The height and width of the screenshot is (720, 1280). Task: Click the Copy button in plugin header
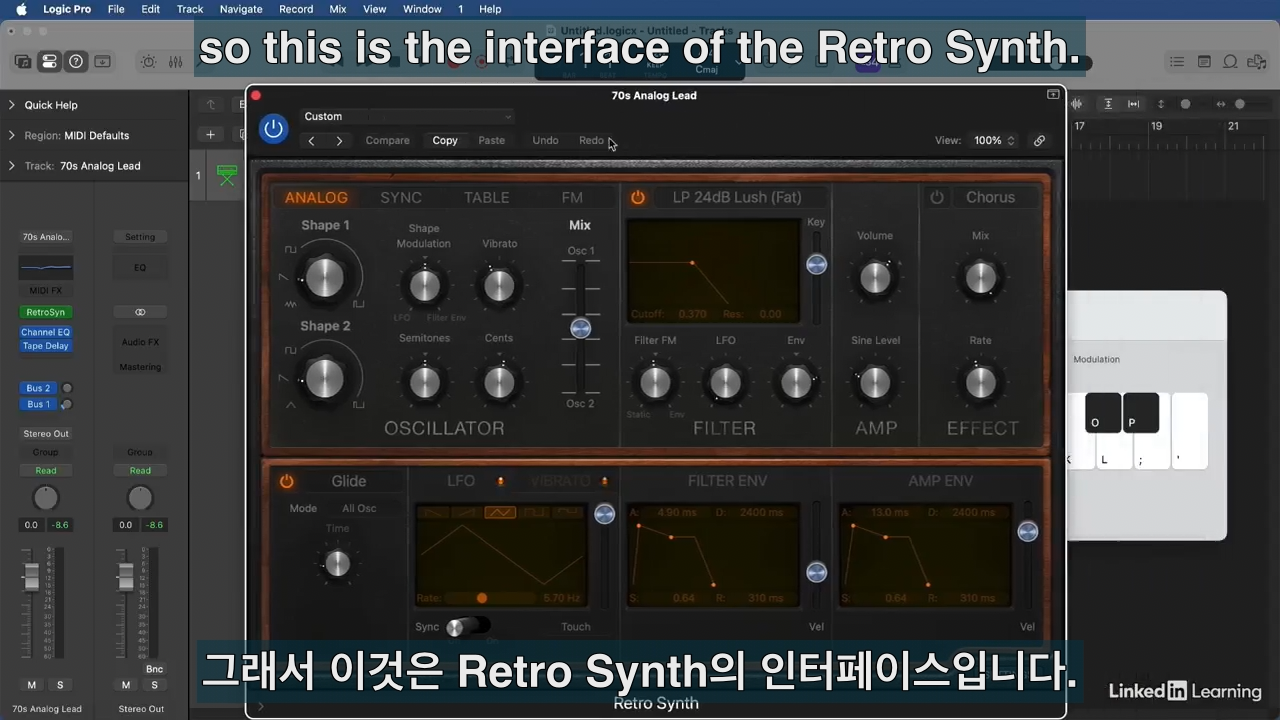pos(445,141)
